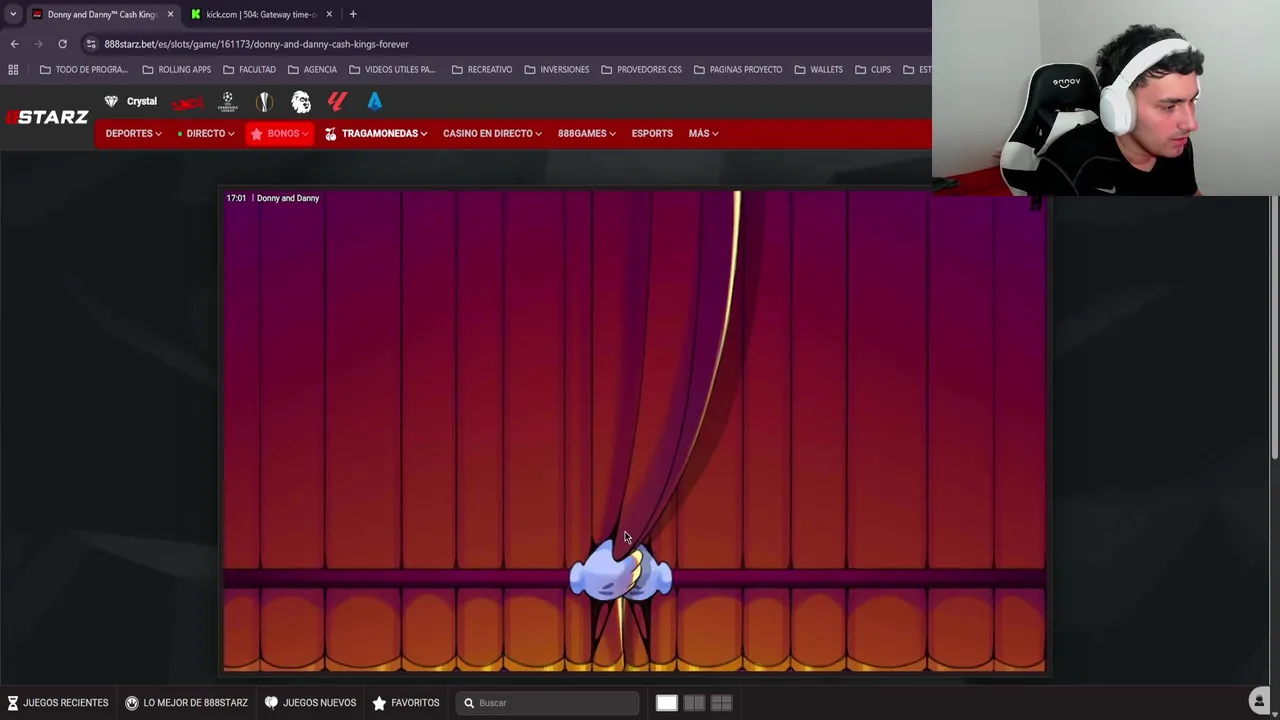The height and width of the screenshot is (720, 1280).
Task: Open the RECREATIVO bookmark folder
Action: click(482, 69)
